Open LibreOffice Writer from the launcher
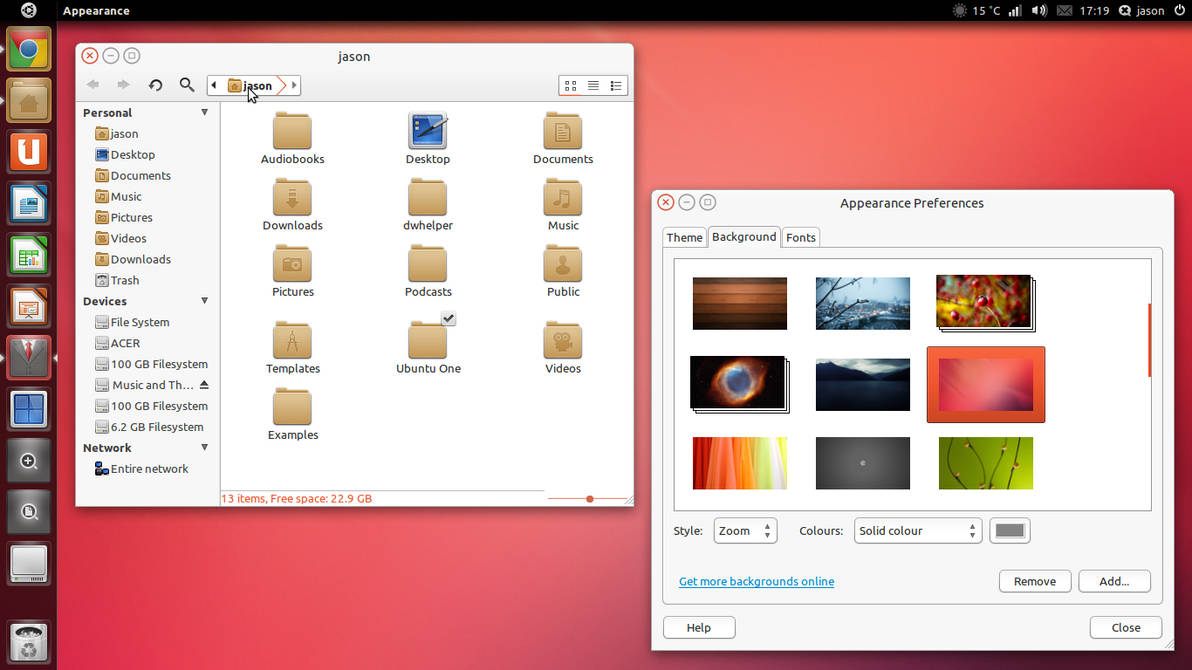The width and height of the screenshot is (1192, 670). point(29,204)
